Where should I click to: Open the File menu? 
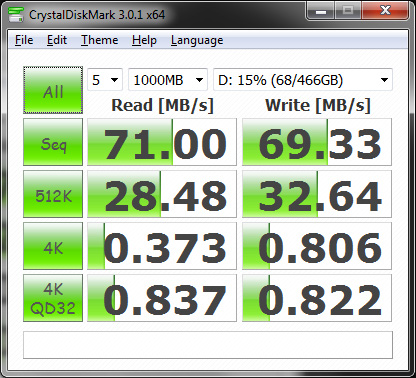(x=24, y=40)
